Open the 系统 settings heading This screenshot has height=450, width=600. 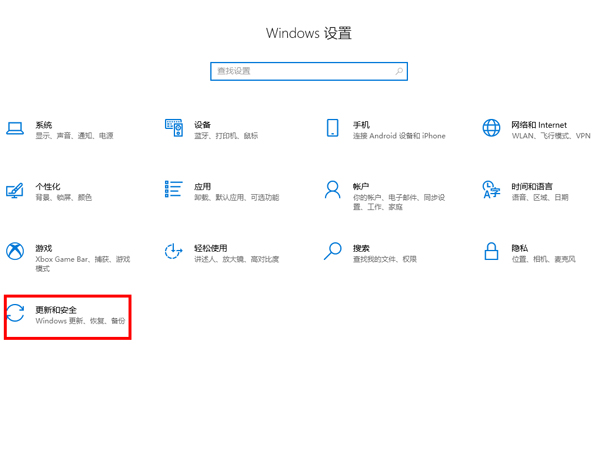[44, 125]
